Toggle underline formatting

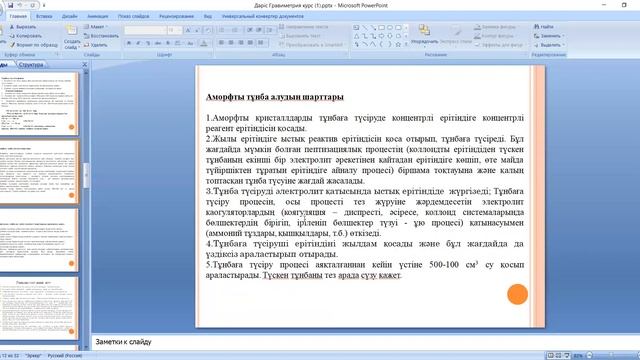pyautogui.click(x=148, y=43)
